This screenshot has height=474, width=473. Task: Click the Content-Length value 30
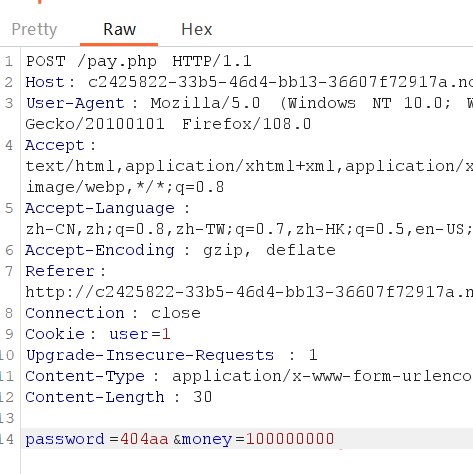coord(202,397)
